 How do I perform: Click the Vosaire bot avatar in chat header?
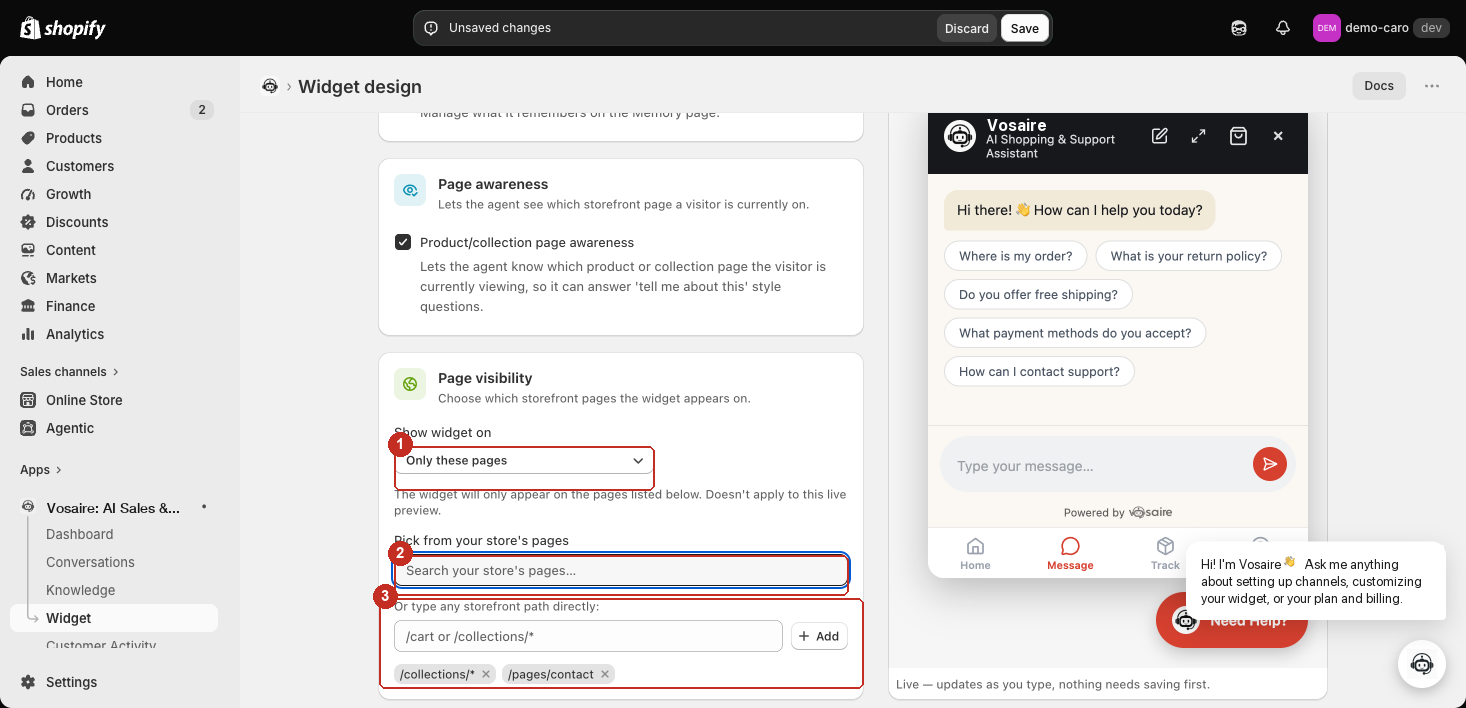[960, 136]
